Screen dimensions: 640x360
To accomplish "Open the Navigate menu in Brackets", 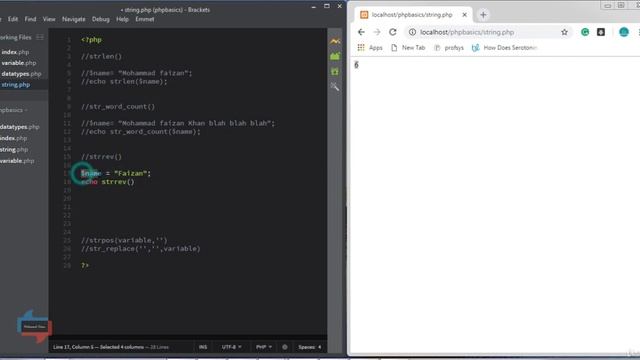I will click(x=74, y=19).
